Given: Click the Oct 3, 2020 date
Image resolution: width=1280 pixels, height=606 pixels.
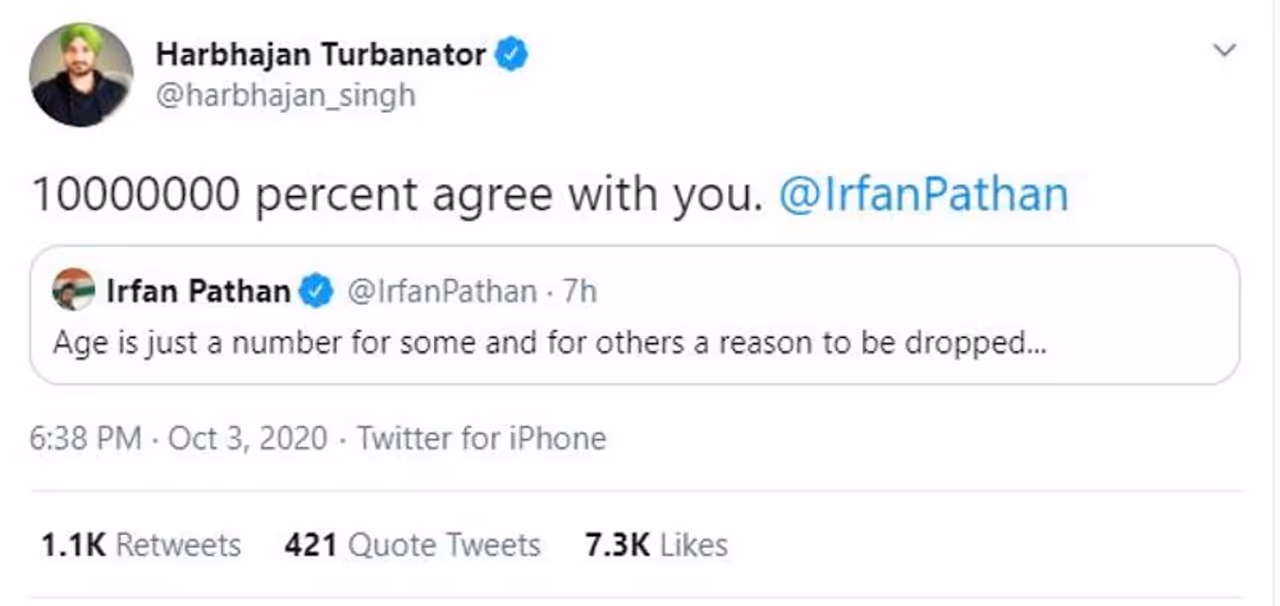Looking at the screenshot, I should coord(247,438).
